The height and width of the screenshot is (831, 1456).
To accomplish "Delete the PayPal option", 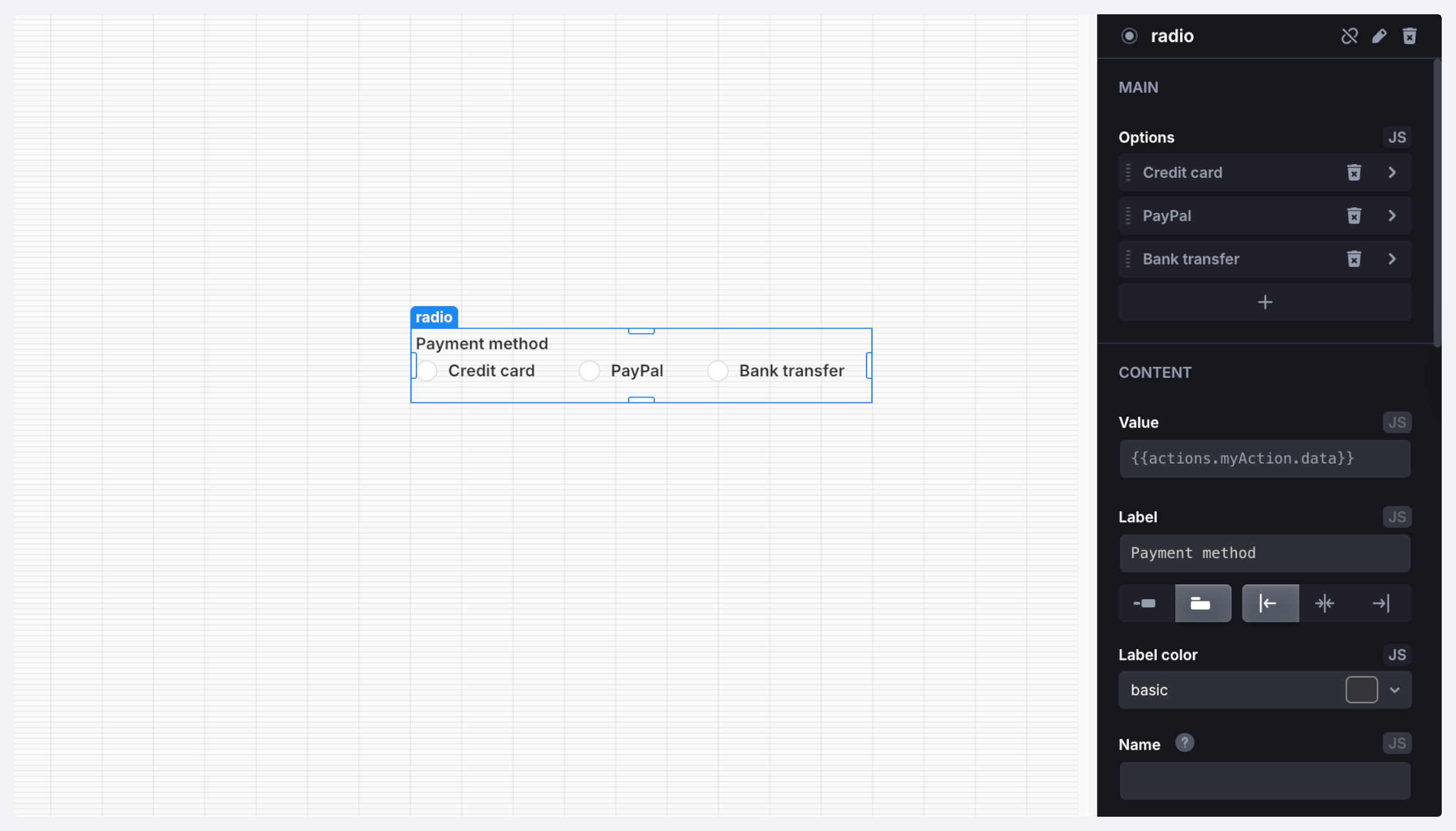I will click(1354, 216).
